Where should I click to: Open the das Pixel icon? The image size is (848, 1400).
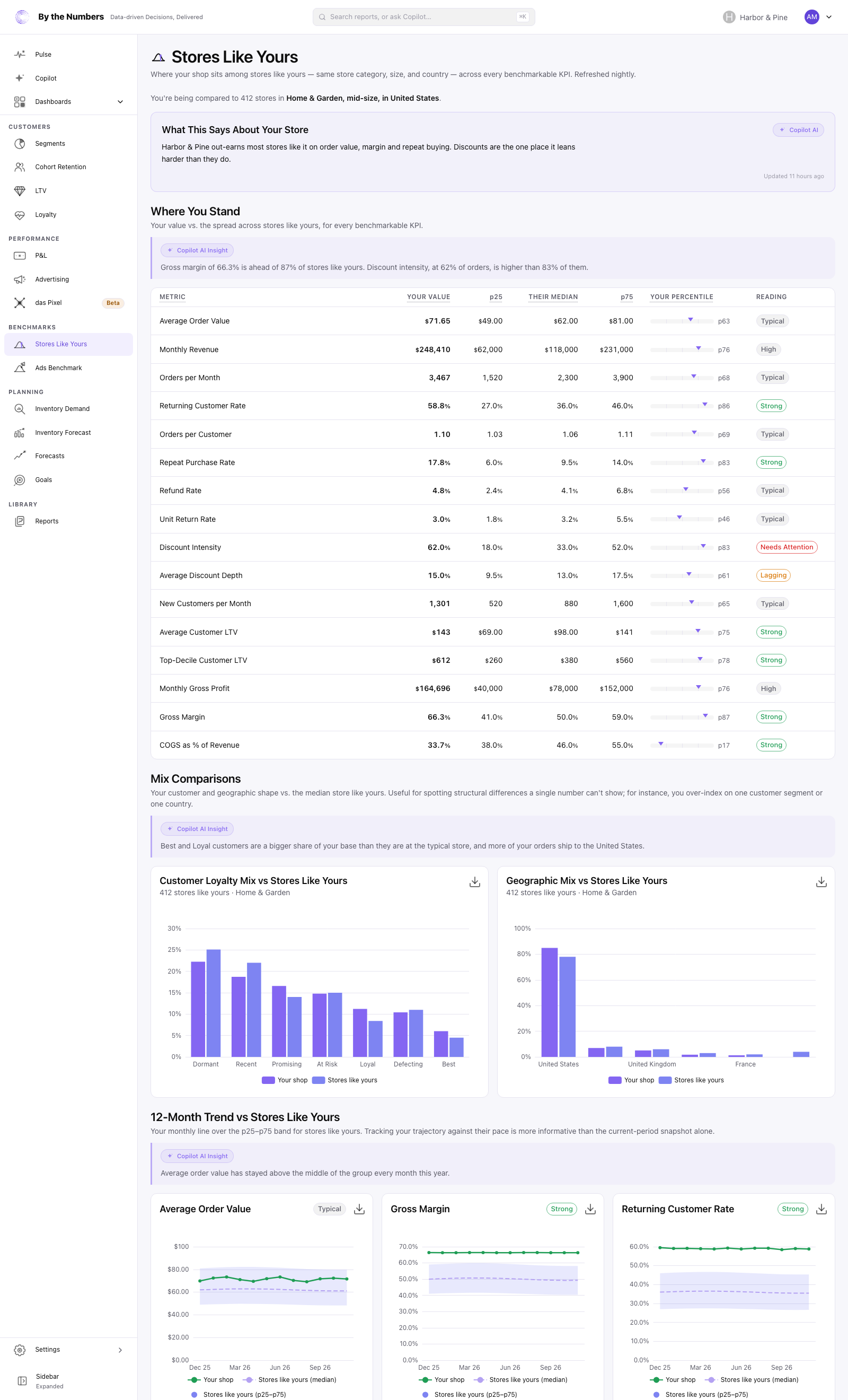click(20, 303)
